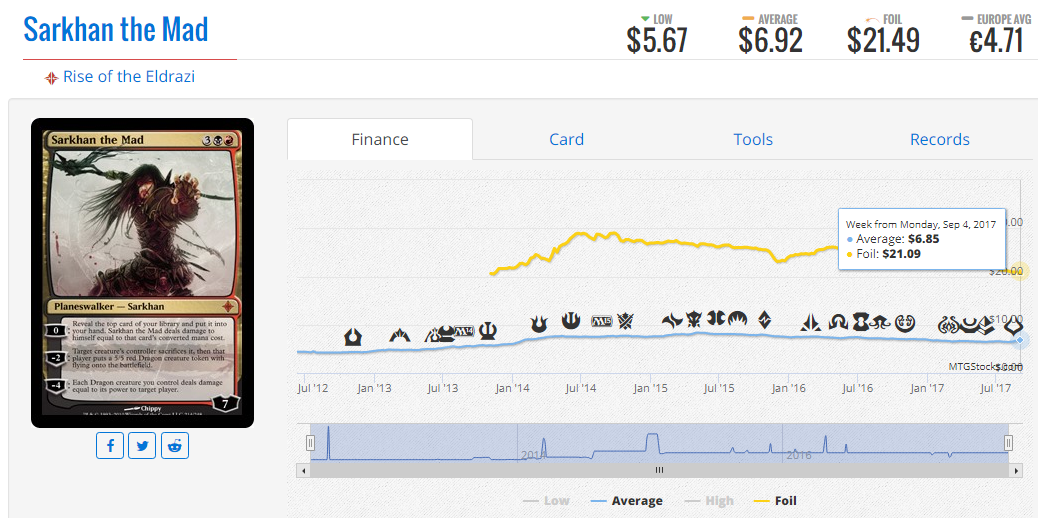The width and height of the screenshot is (1038, 518).
Task: Click the AVERAGE price $6.92 value
Action: click(x=771, y=41)
